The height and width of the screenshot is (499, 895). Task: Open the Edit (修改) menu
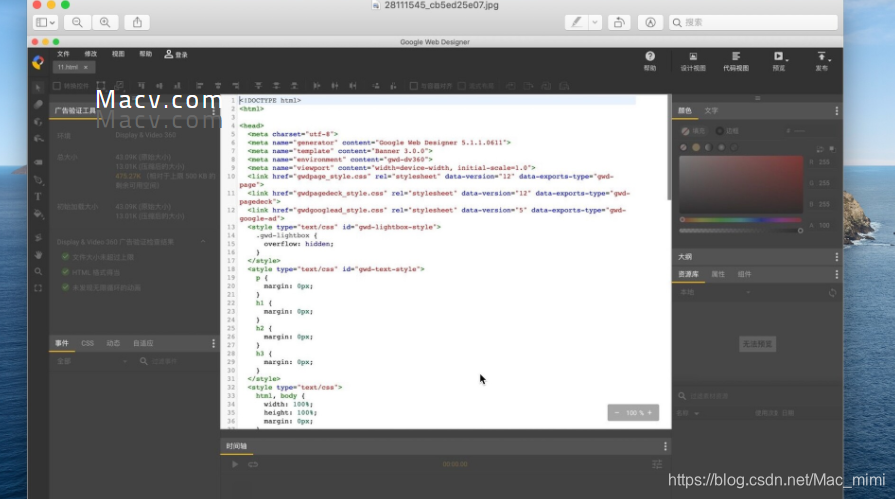point(91,54)
